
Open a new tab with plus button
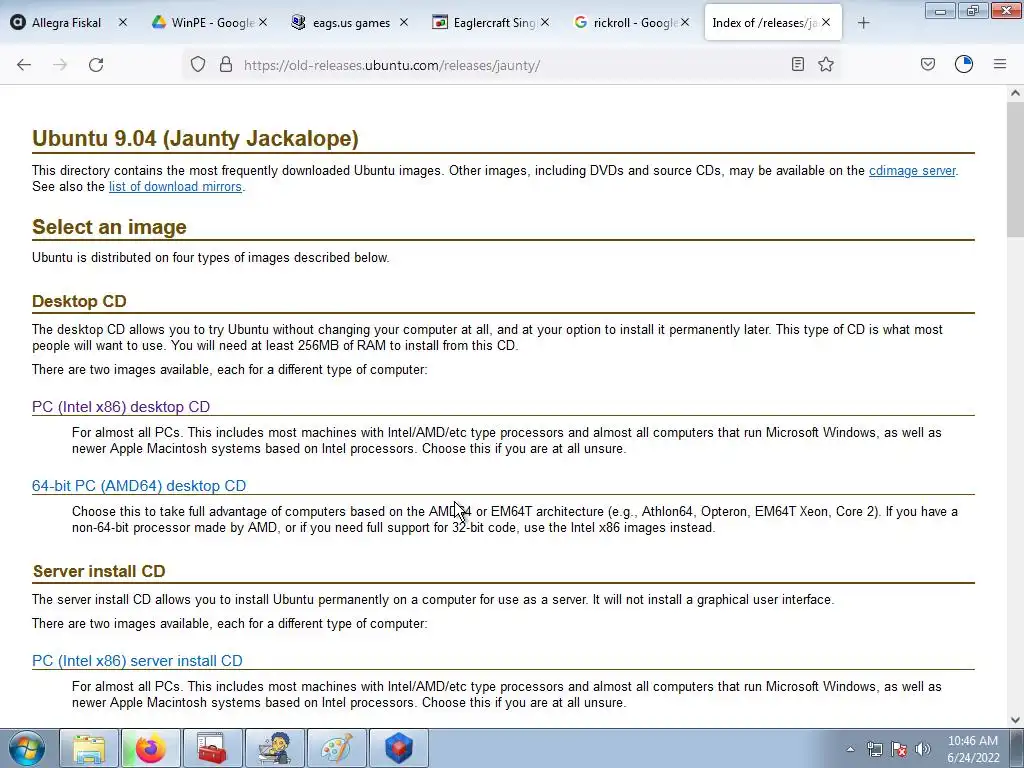(x=863, y=23)
